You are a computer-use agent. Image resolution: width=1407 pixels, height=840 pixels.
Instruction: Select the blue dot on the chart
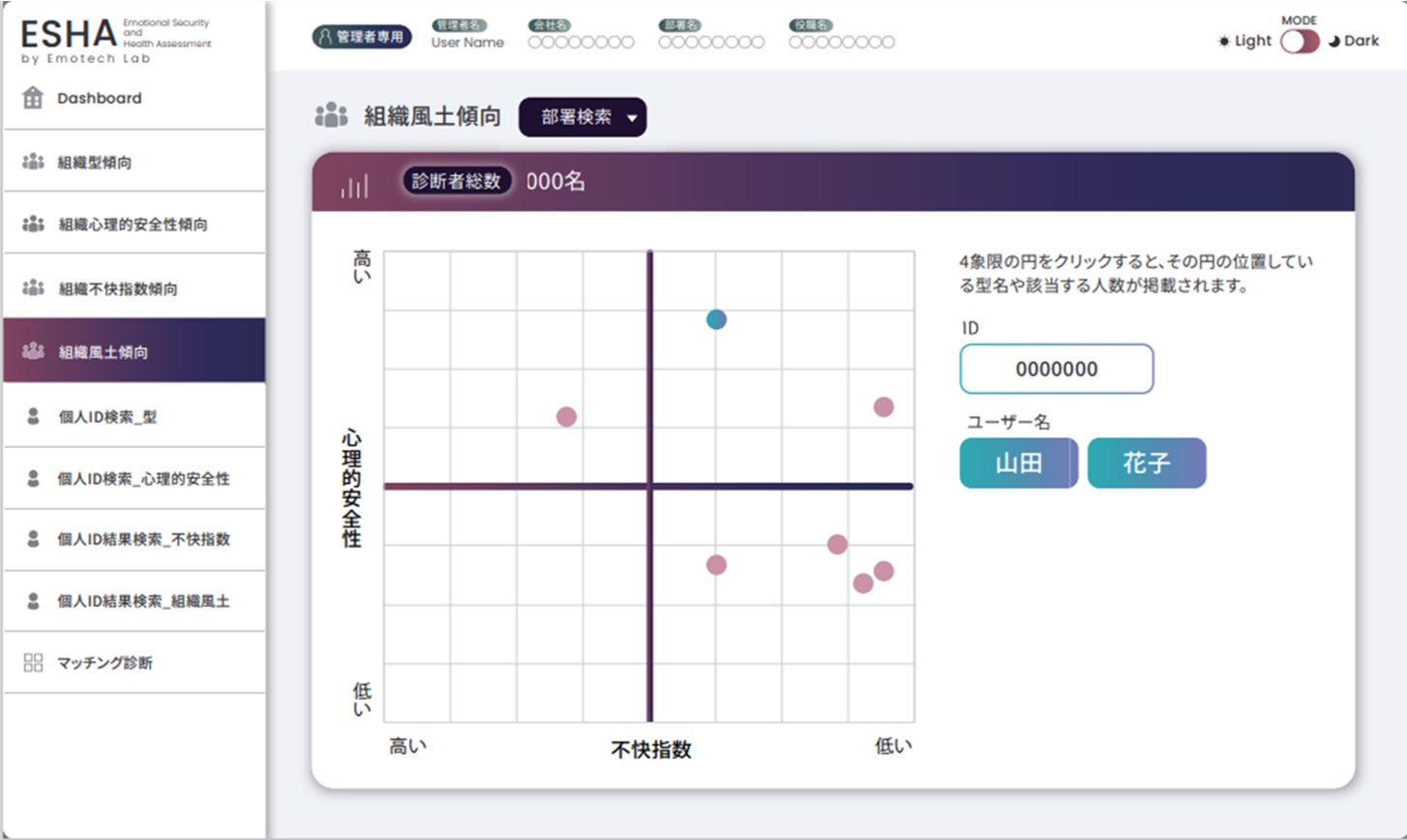[x=716, y=319]
